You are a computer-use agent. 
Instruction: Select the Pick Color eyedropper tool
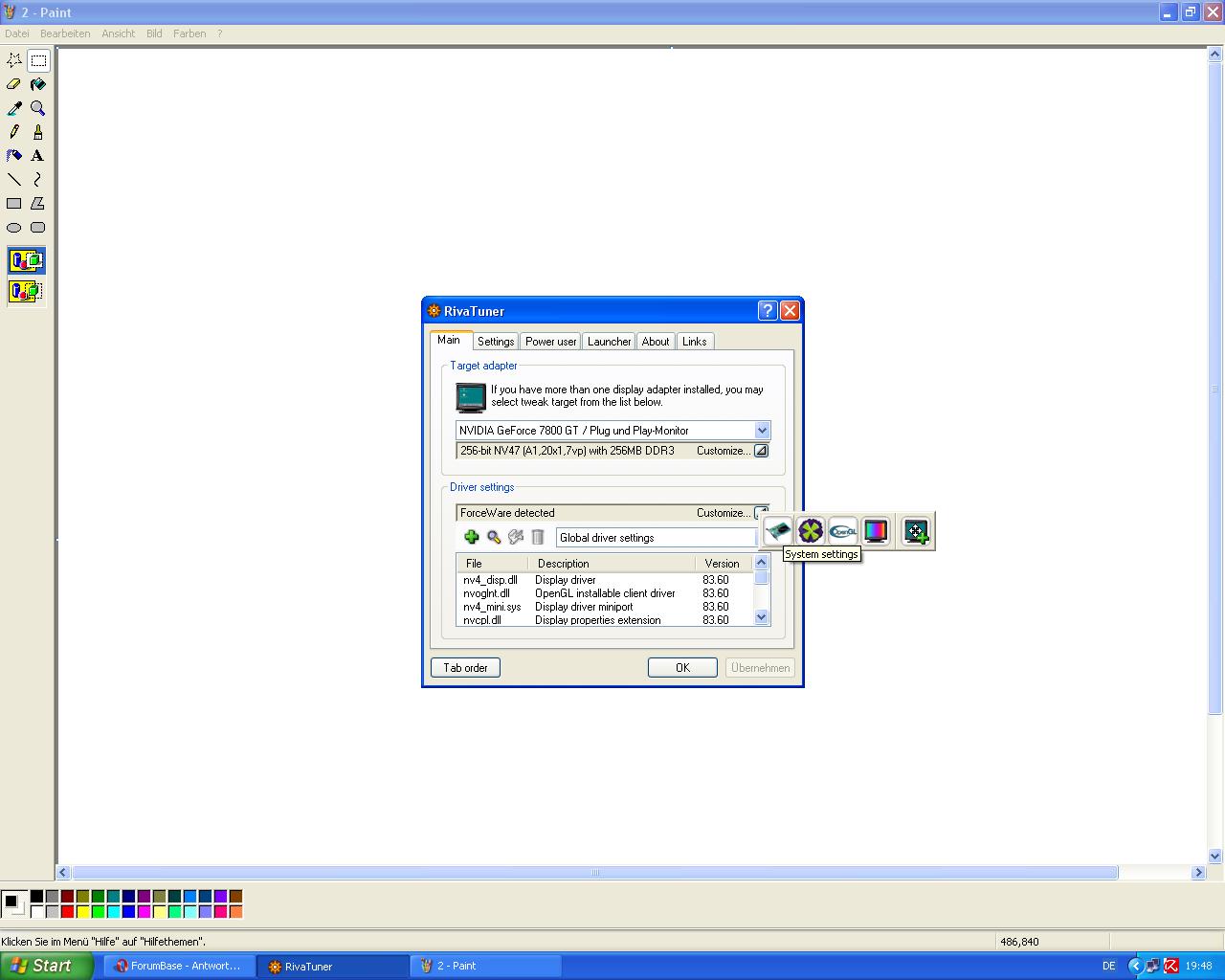pos(14,108)
